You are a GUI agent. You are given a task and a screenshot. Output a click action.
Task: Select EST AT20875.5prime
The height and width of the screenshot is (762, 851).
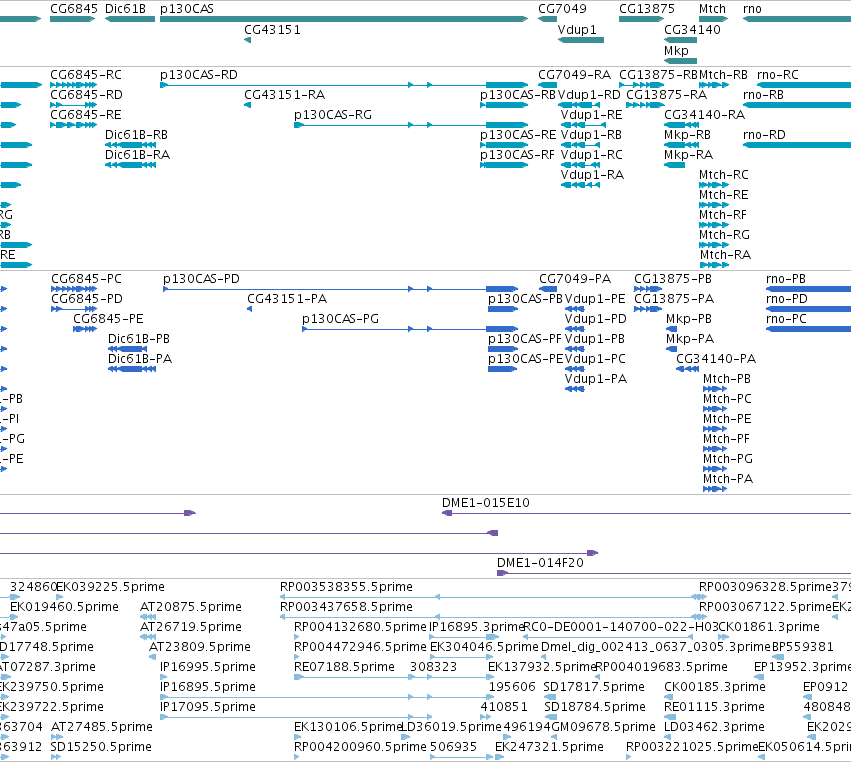click(191, 607)
